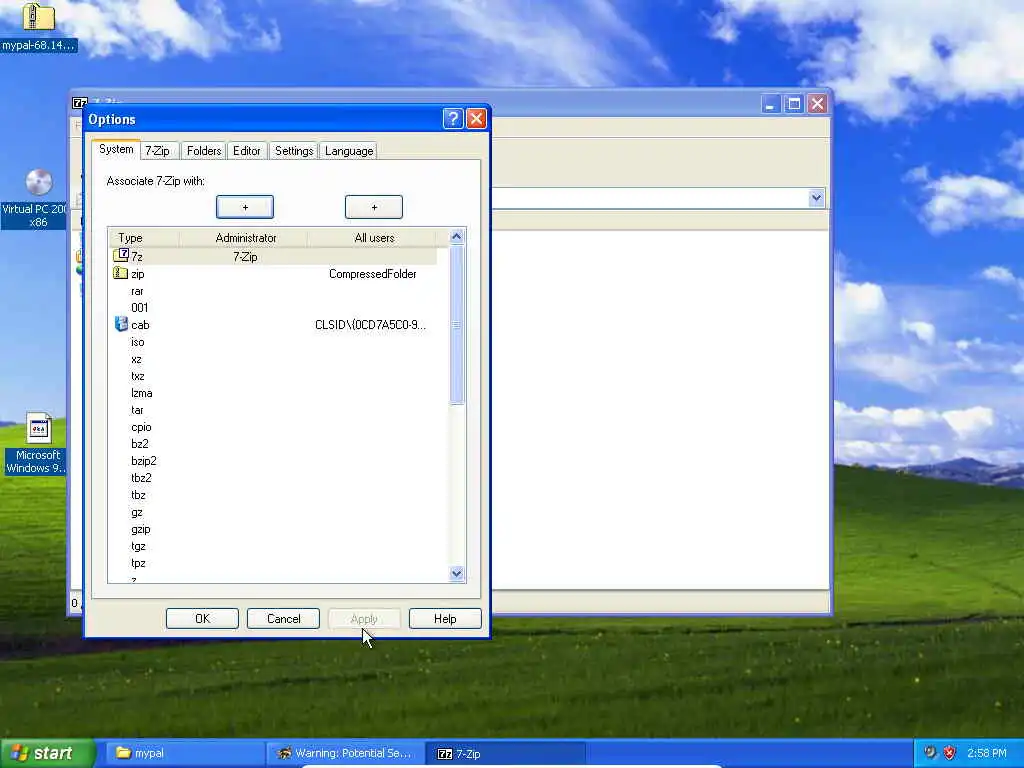This screenshot has width=1024, height=768.
Task: Select the tbz2 row
Action: tap(272, 478)
